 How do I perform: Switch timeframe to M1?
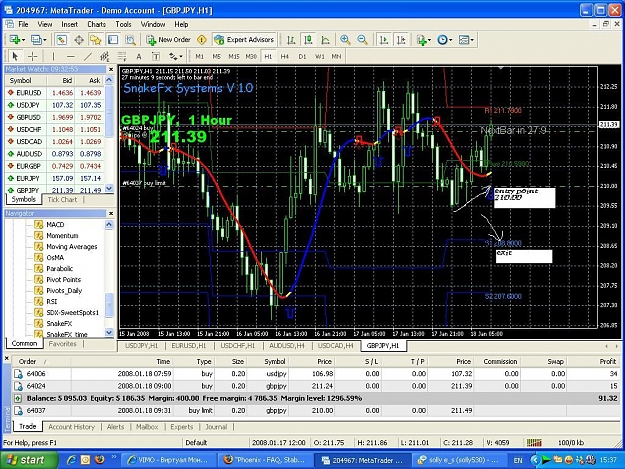tap(200, 57)
